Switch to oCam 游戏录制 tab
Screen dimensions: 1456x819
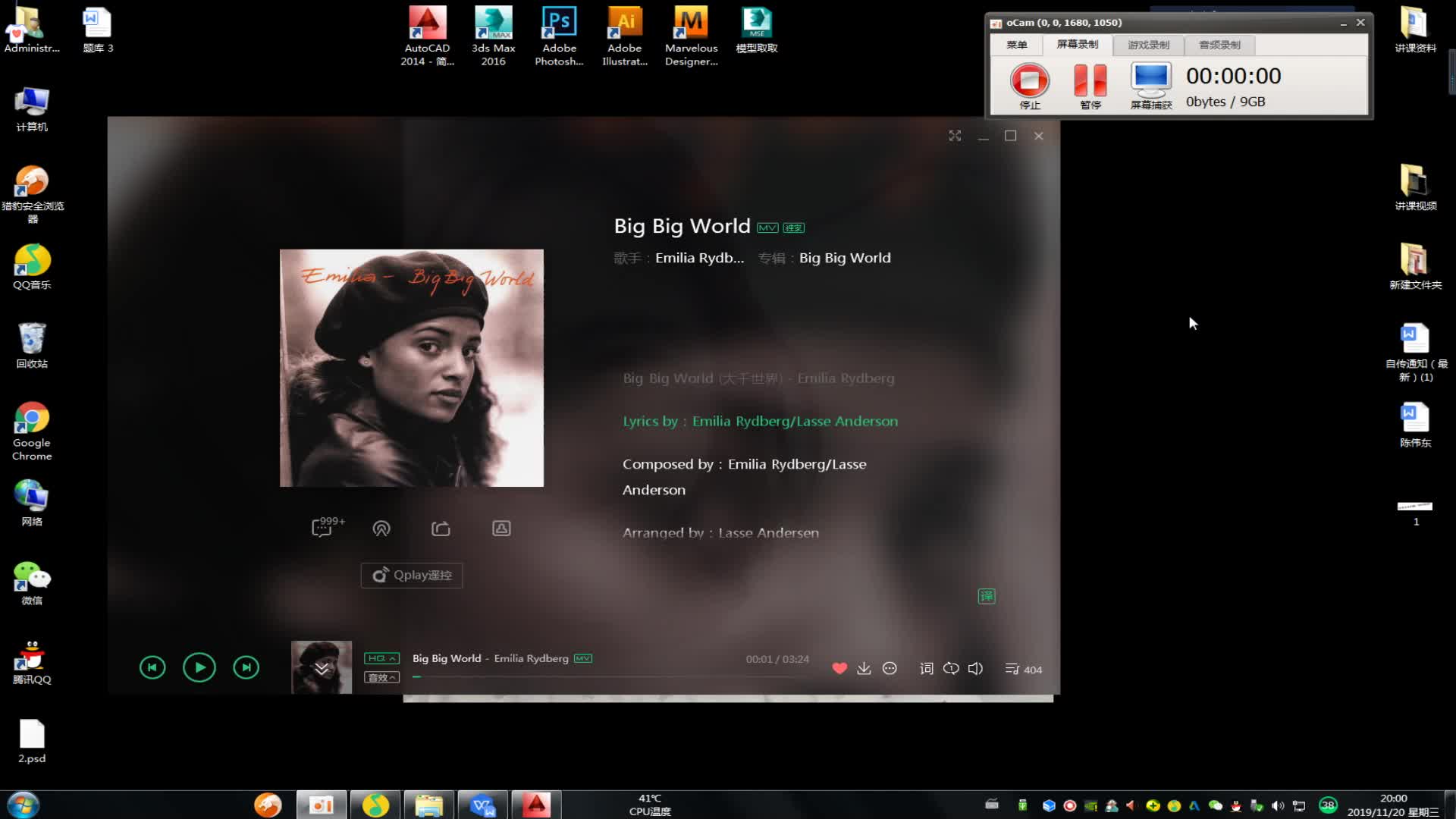click(1148, 45)
